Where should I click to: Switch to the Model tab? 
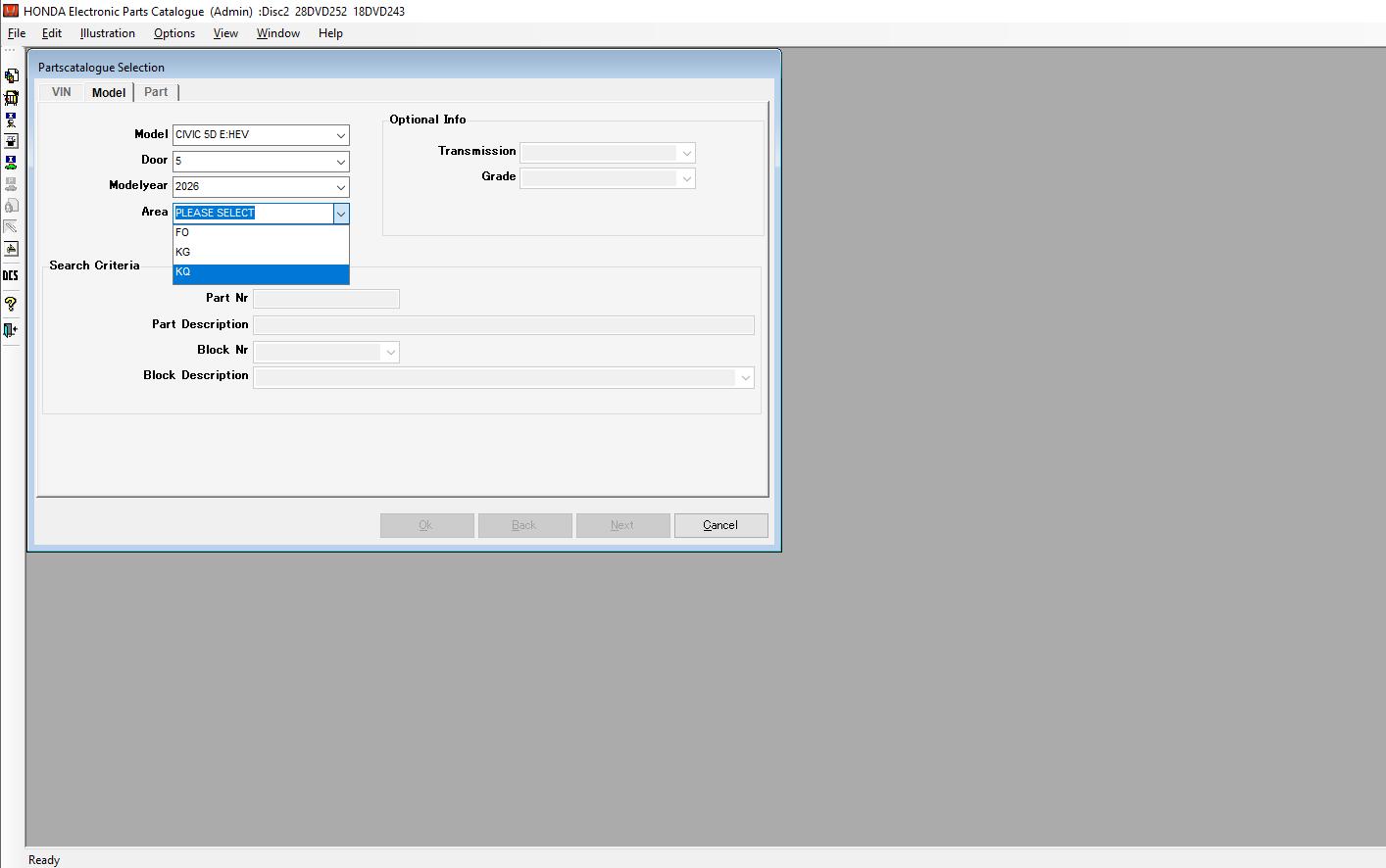109,92
